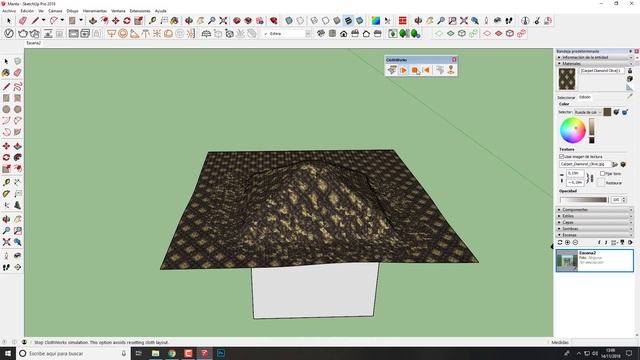
Task: Select the Line pencil in left toolbar
Action: (6, 87)
